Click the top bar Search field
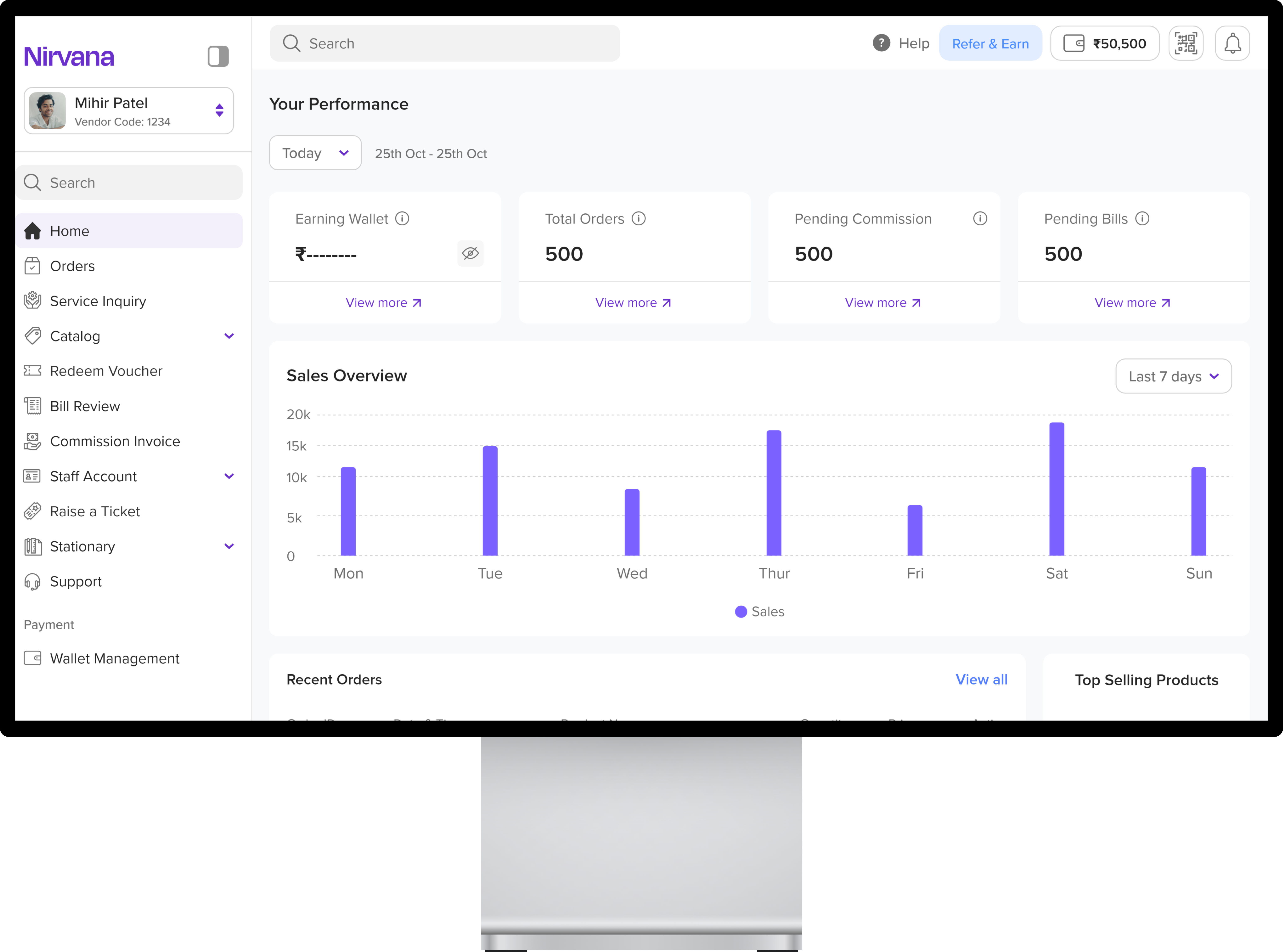 (x=445, y=43)
